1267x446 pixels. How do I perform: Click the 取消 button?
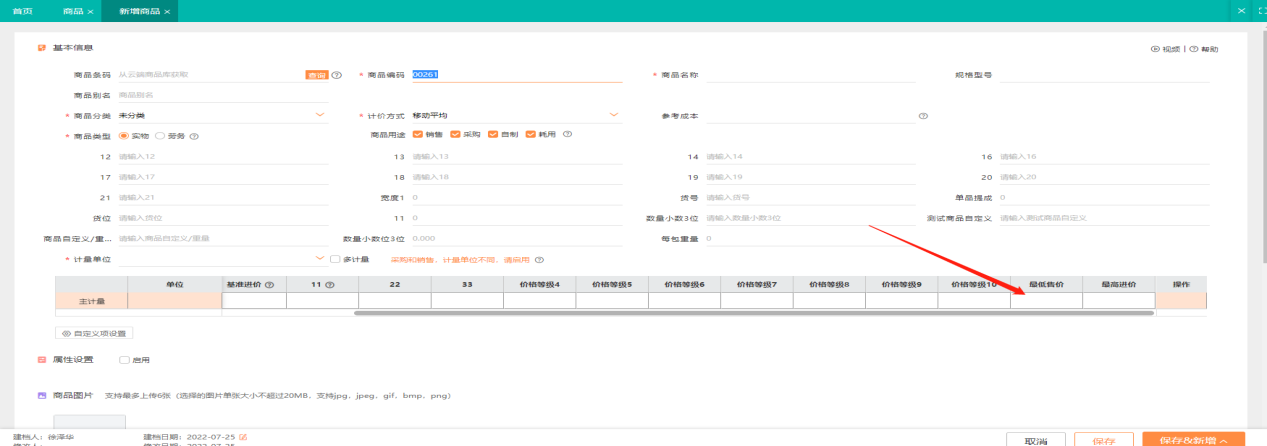pos(1035,440)
